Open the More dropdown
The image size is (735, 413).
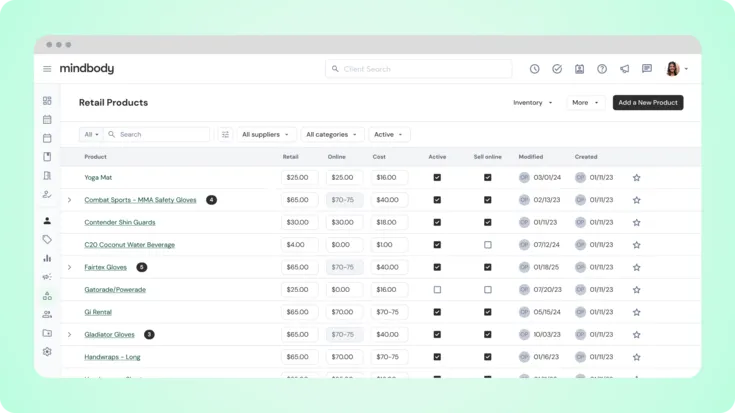point(585,103)
